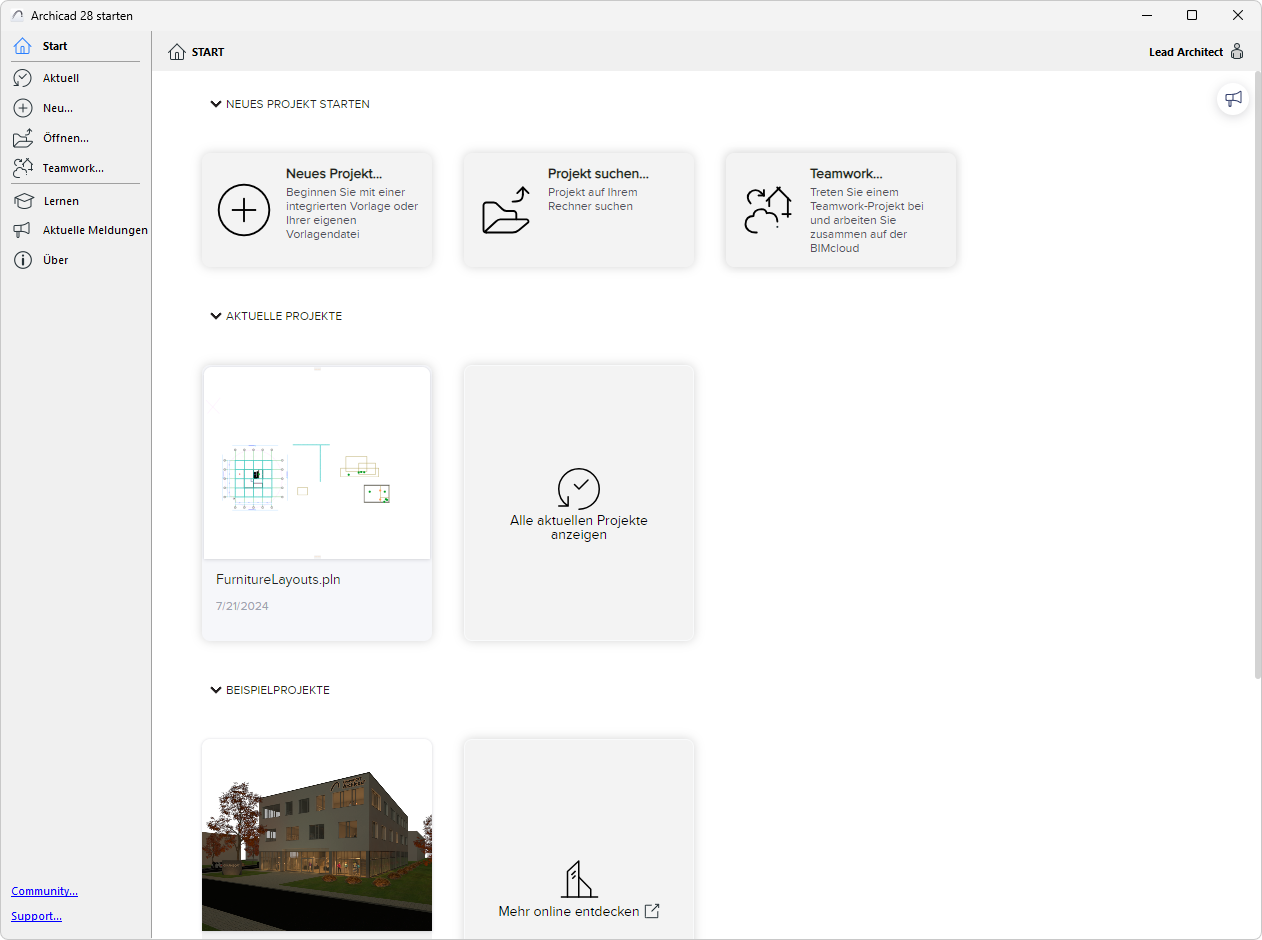Screen dimensions: 1262x940
Task: Open the Community... link
Action: click(44, 891)
